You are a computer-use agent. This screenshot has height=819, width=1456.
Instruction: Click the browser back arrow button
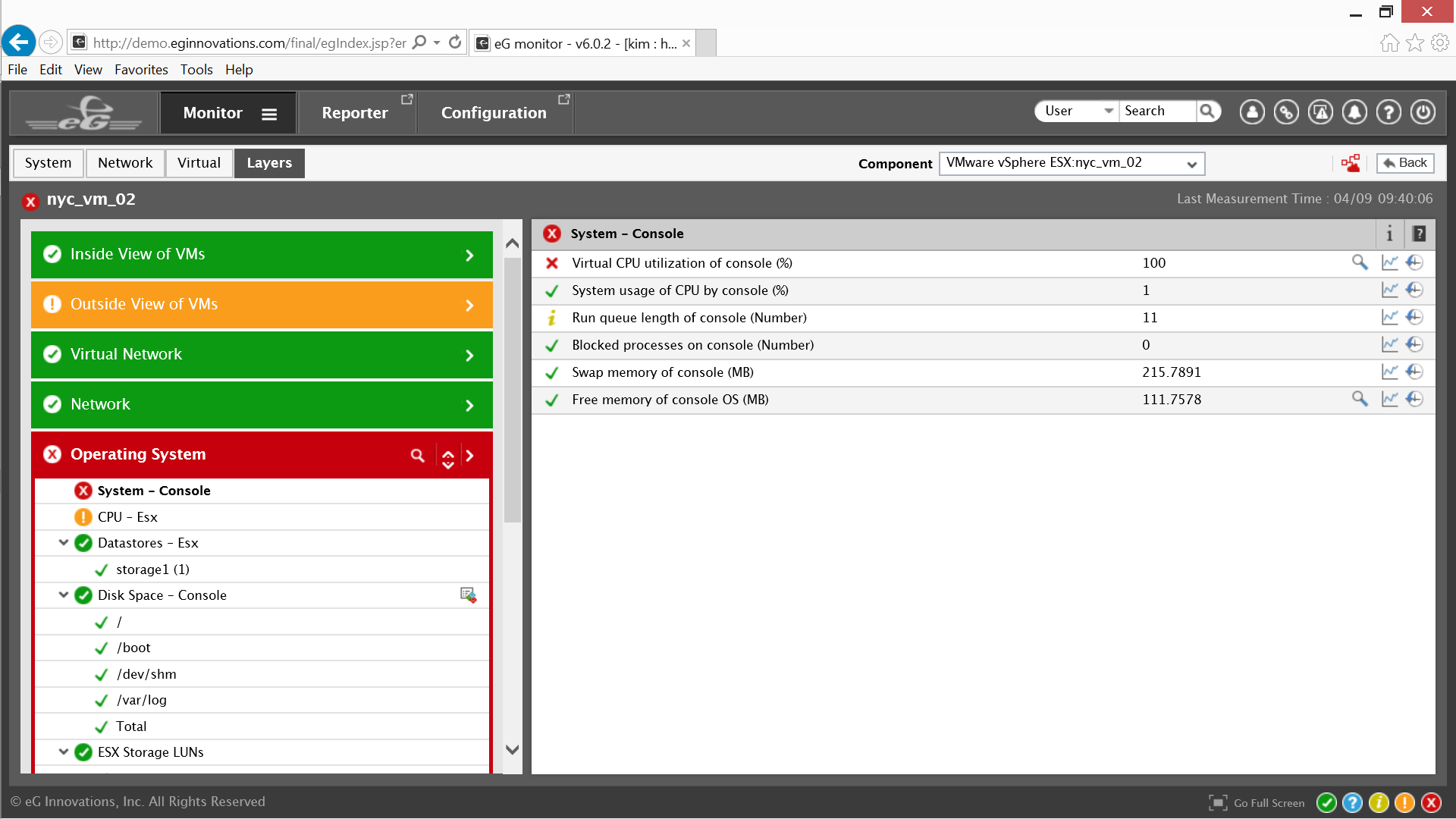[19, 42]
